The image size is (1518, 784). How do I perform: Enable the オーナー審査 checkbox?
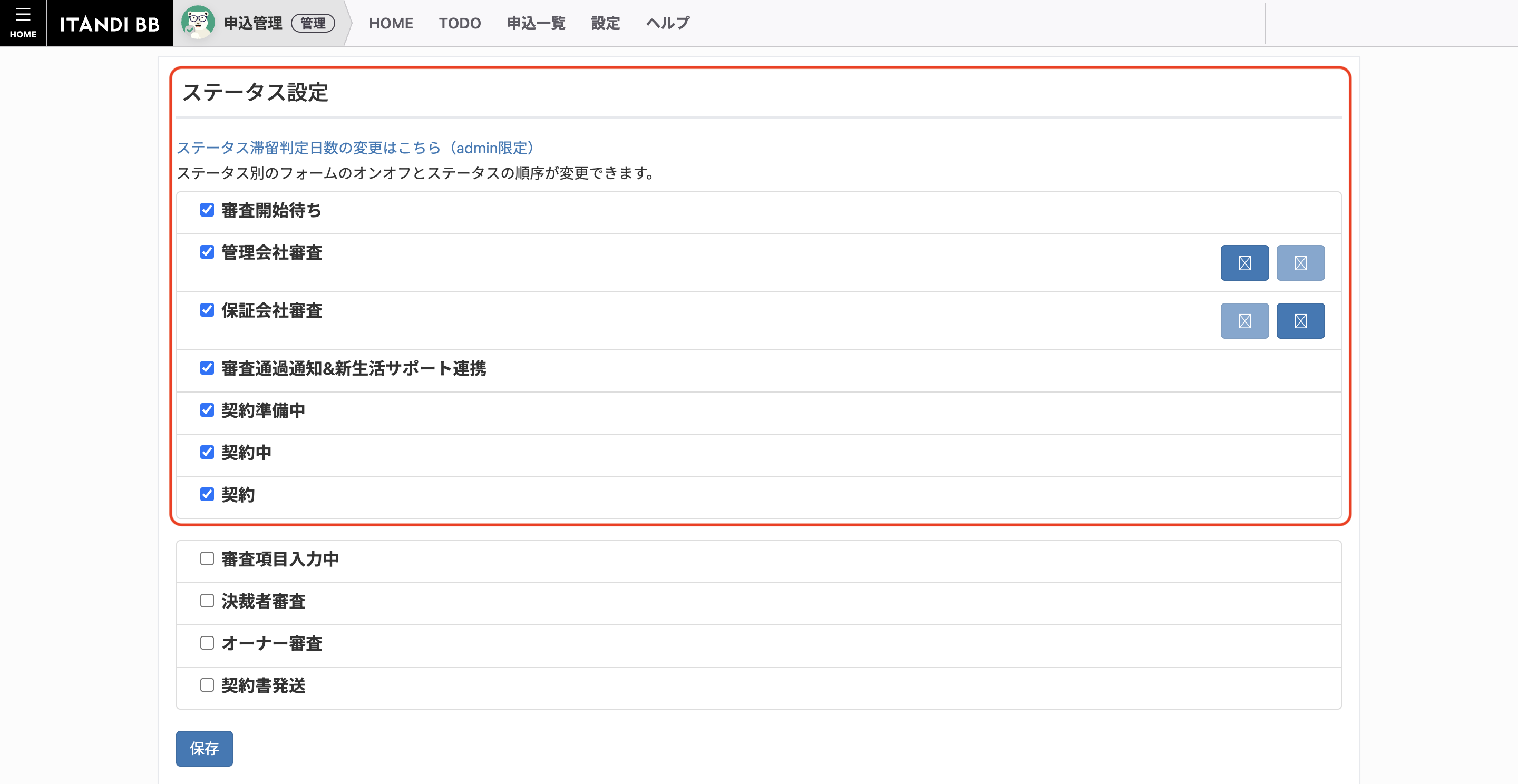pyautogui.click(x=207, y=643)
